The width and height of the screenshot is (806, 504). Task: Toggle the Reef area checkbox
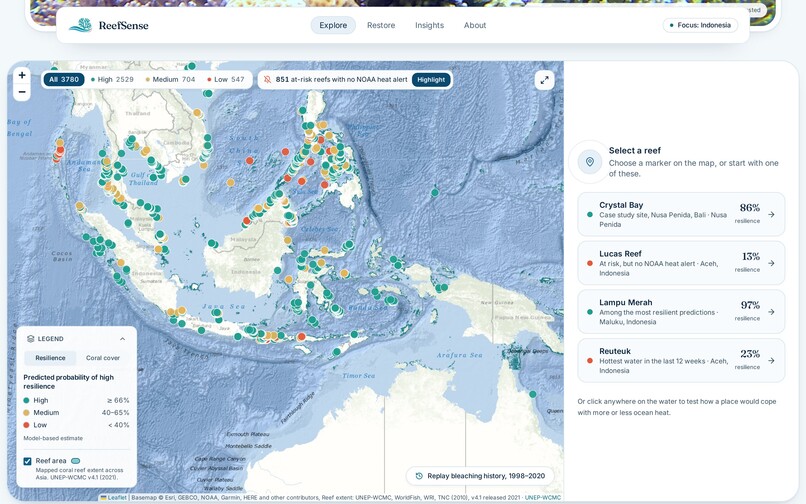[27, 461]
